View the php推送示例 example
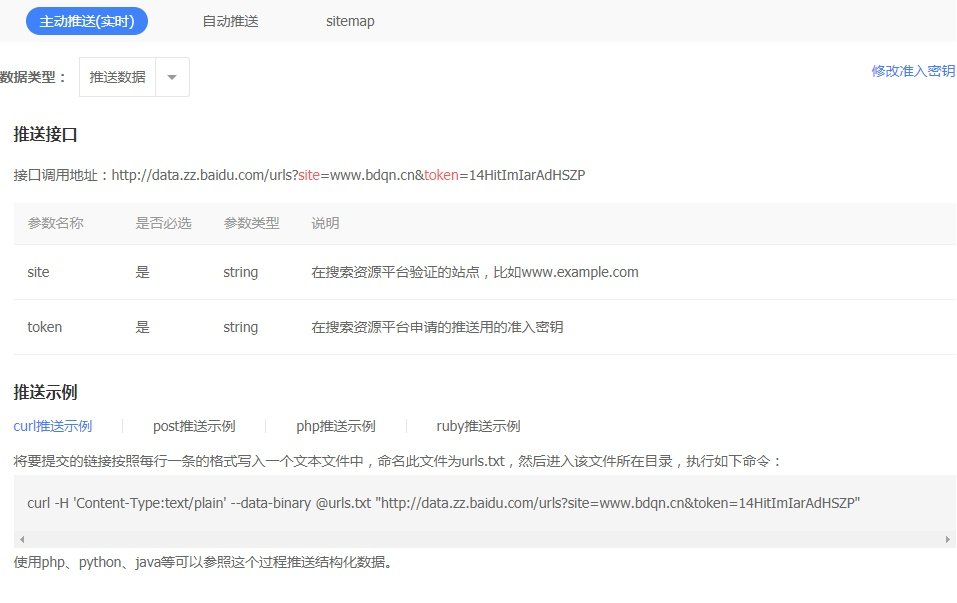 pos(339,426)
